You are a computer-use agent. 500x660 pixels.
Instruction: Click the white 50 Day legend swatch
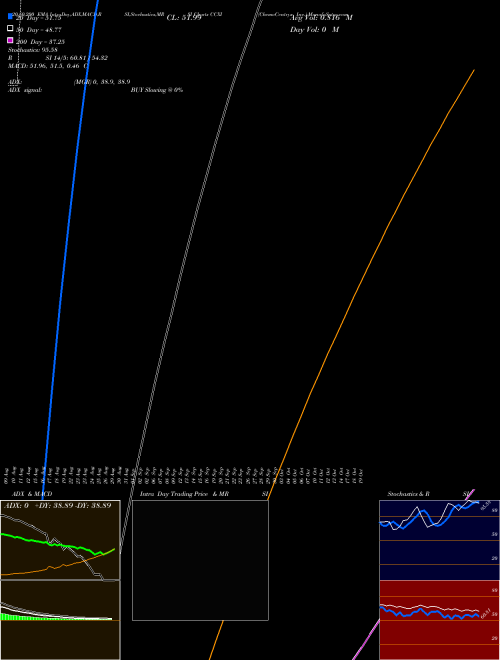[10, 28]
